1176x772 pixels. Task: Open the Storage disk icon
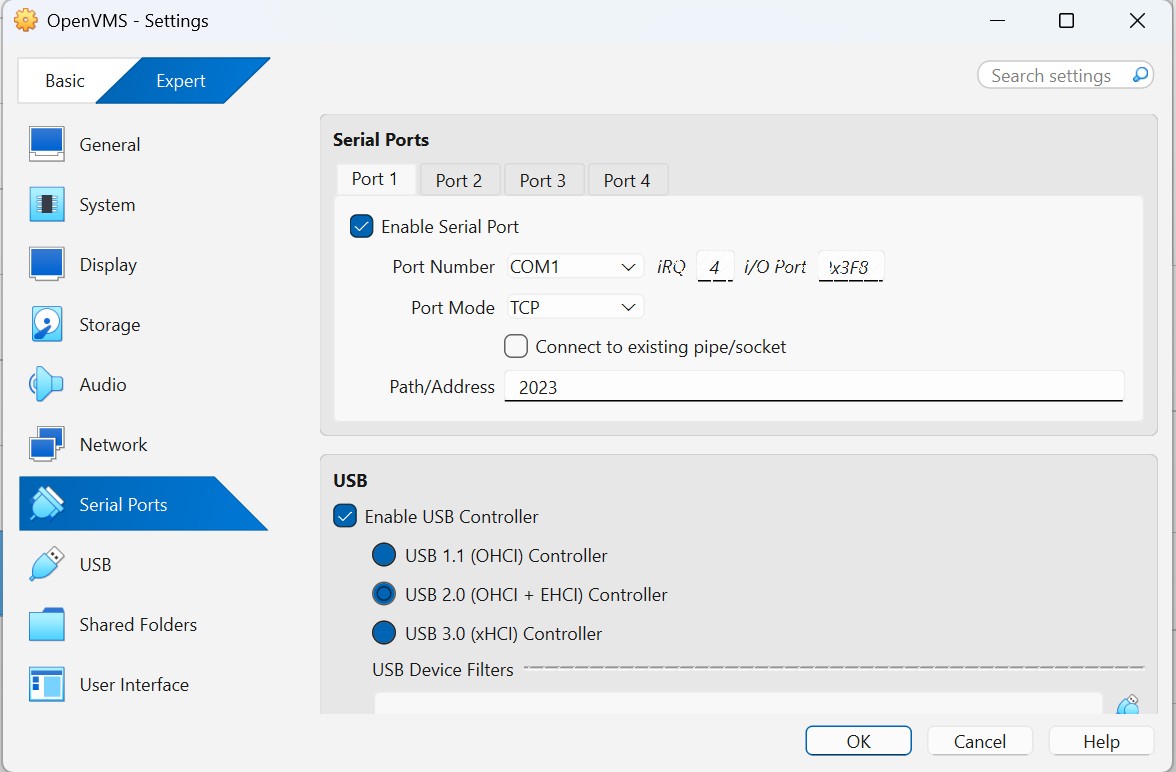pyautogui.click(x=46, y=324)
